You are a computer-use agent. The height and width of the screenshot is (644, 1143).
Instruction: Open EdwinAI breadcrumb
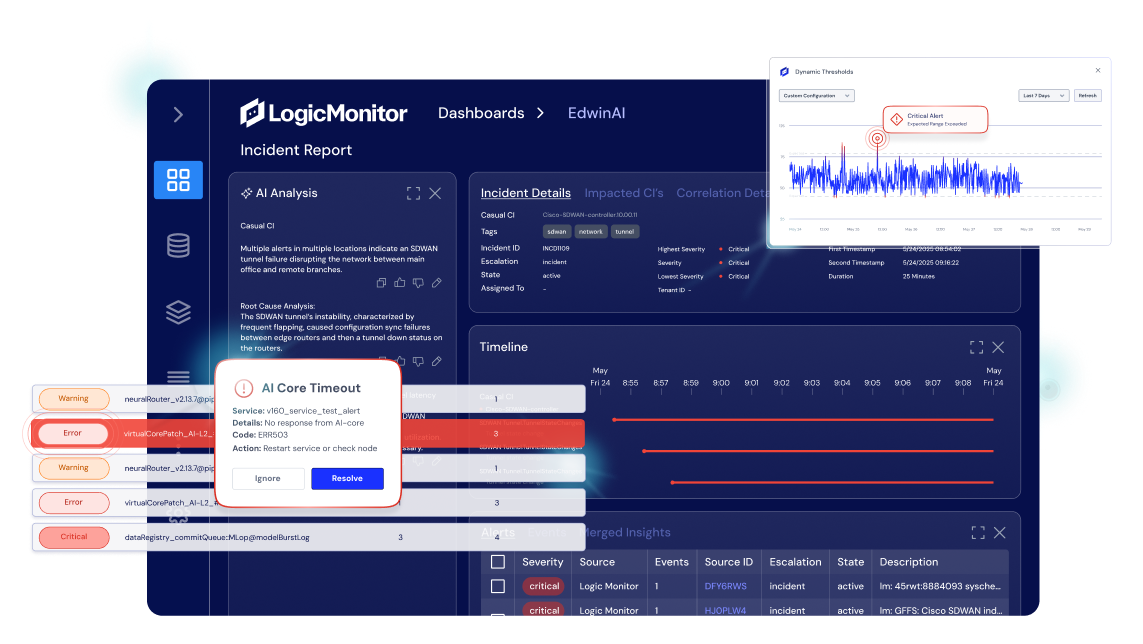596,113
